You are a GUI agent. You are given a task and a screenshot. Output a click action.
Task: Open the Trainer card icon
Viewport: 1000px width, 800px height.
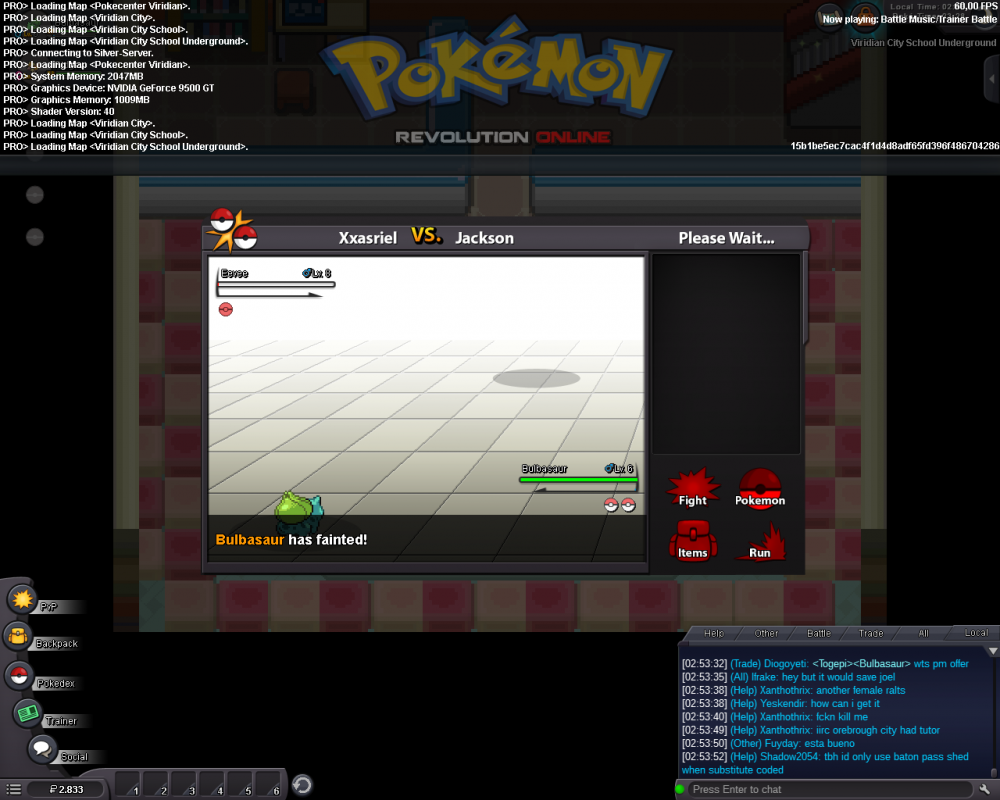[x=27, y=713]
